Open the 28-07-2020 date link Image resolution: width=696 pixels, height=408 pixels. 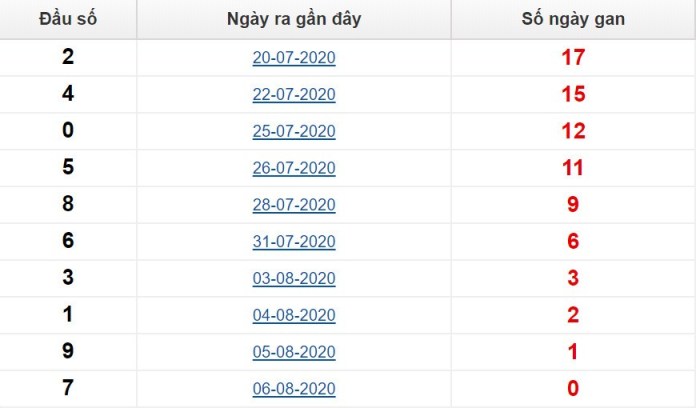click(x=294, y=205)
